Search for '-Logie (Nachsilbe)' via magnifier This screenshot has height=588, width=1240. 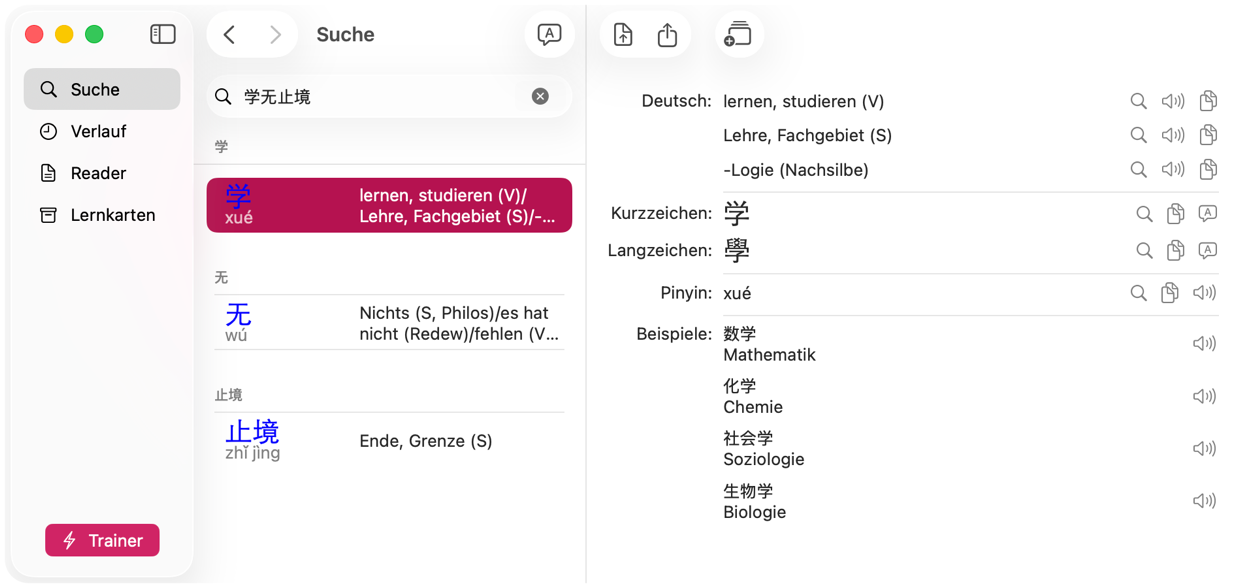click(1138, 170)
